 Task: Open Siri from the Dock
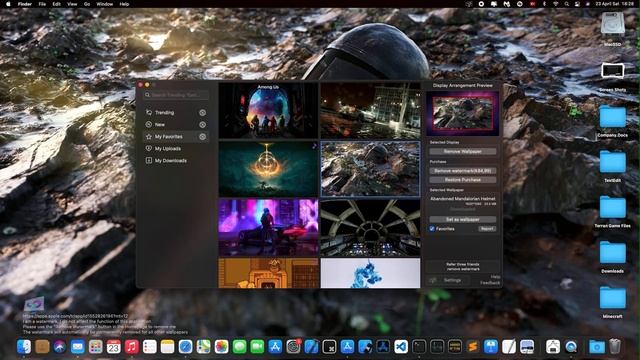[60, 347]
